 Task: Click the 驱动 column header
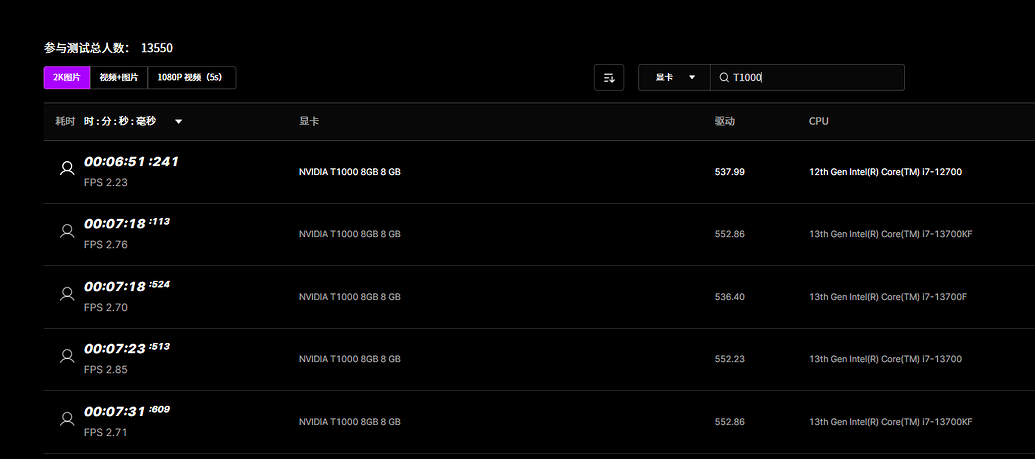pos(725,121)
